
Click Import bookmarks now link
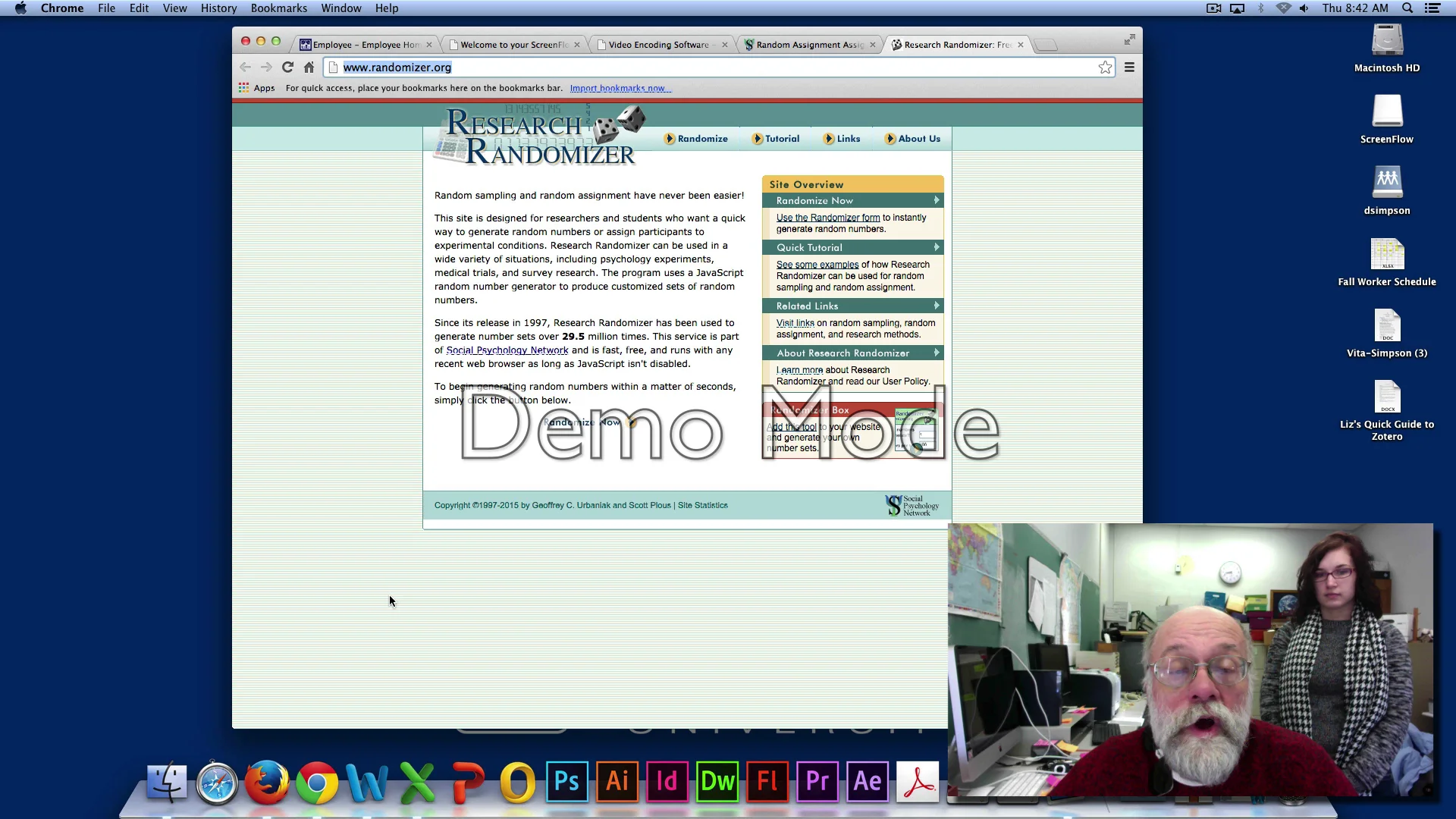pyautogui.click(x=620, y=88)
